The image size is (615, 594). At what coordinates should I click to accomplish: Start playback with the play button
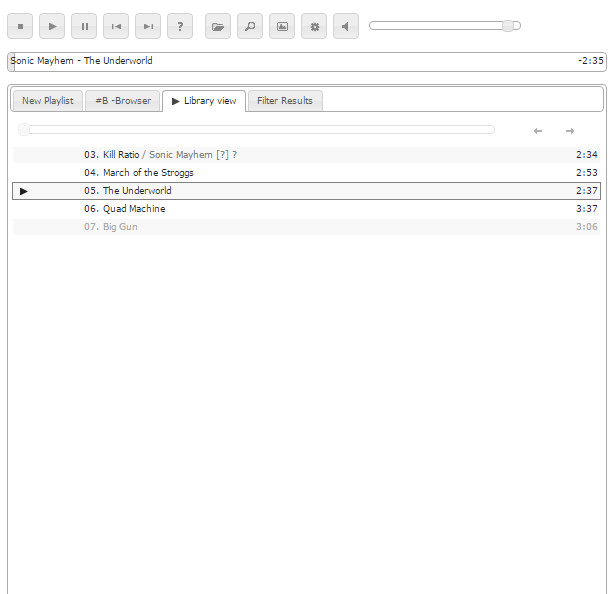[x=52, y=26]
